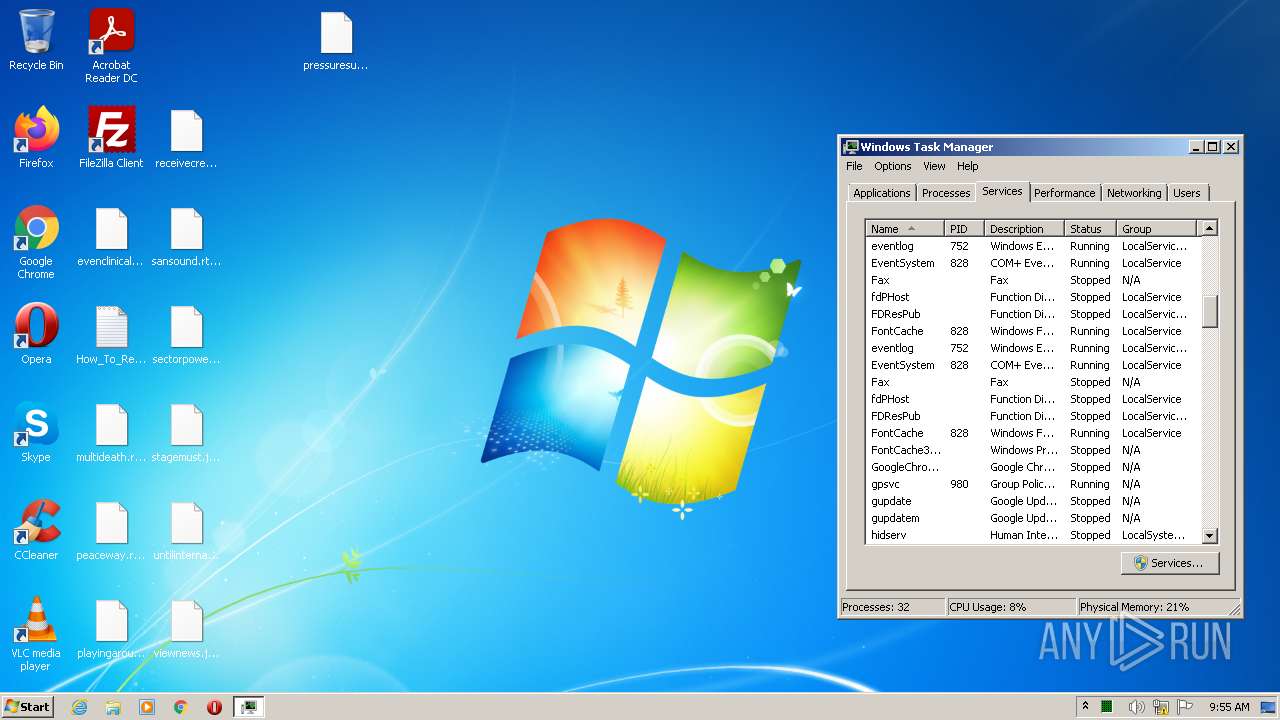Switch to the Users tab
1280x720 pixels.
coord(1187,193)
